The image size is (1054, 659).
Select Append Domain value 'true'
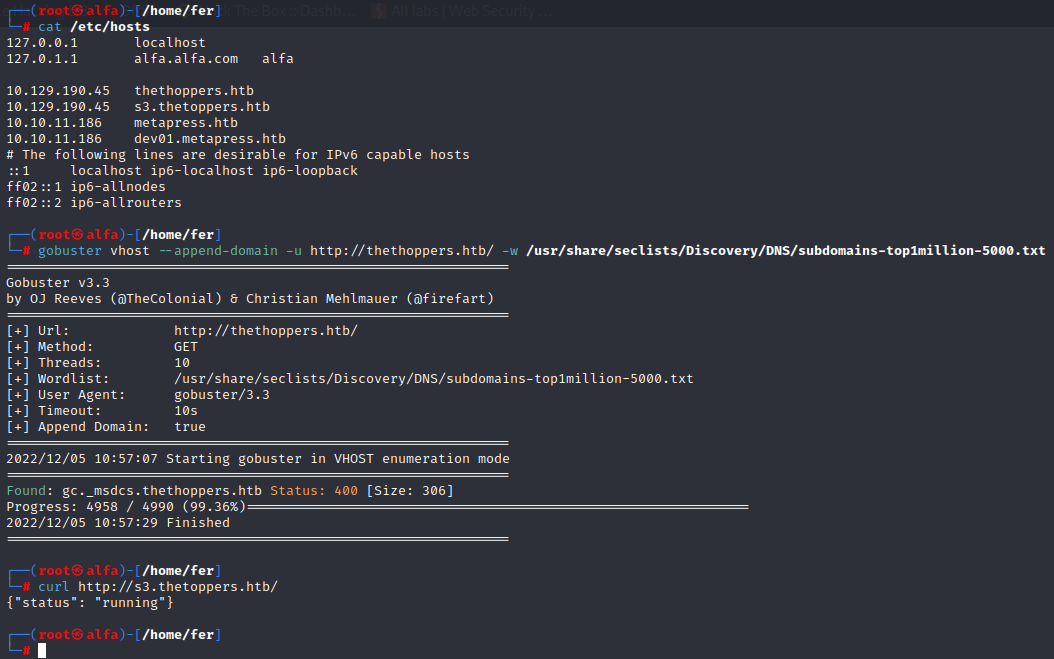point(190,427)
